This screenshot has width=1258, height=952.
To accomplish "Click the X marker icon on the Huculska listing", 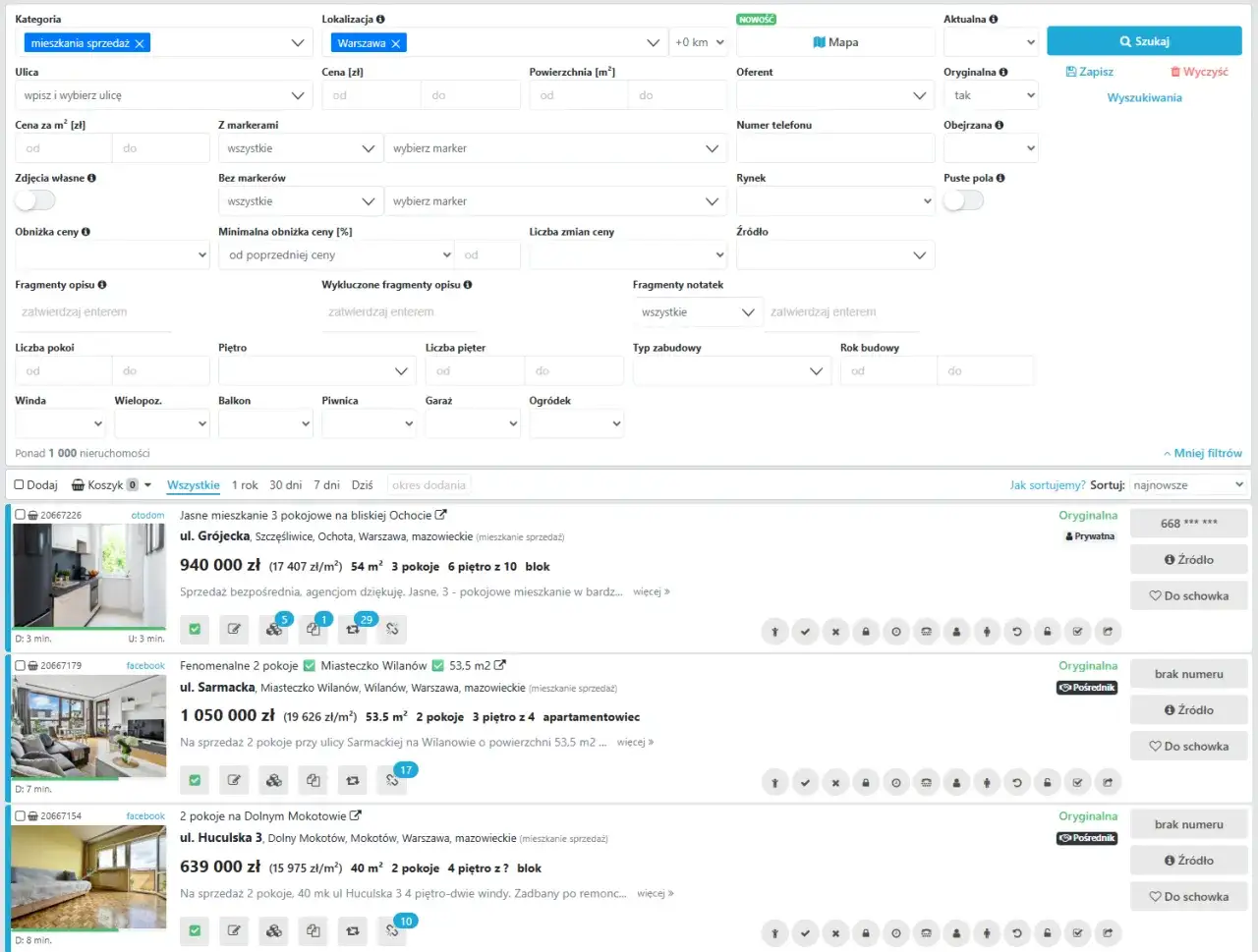I will pyautogui.click(x=835, y=933).
